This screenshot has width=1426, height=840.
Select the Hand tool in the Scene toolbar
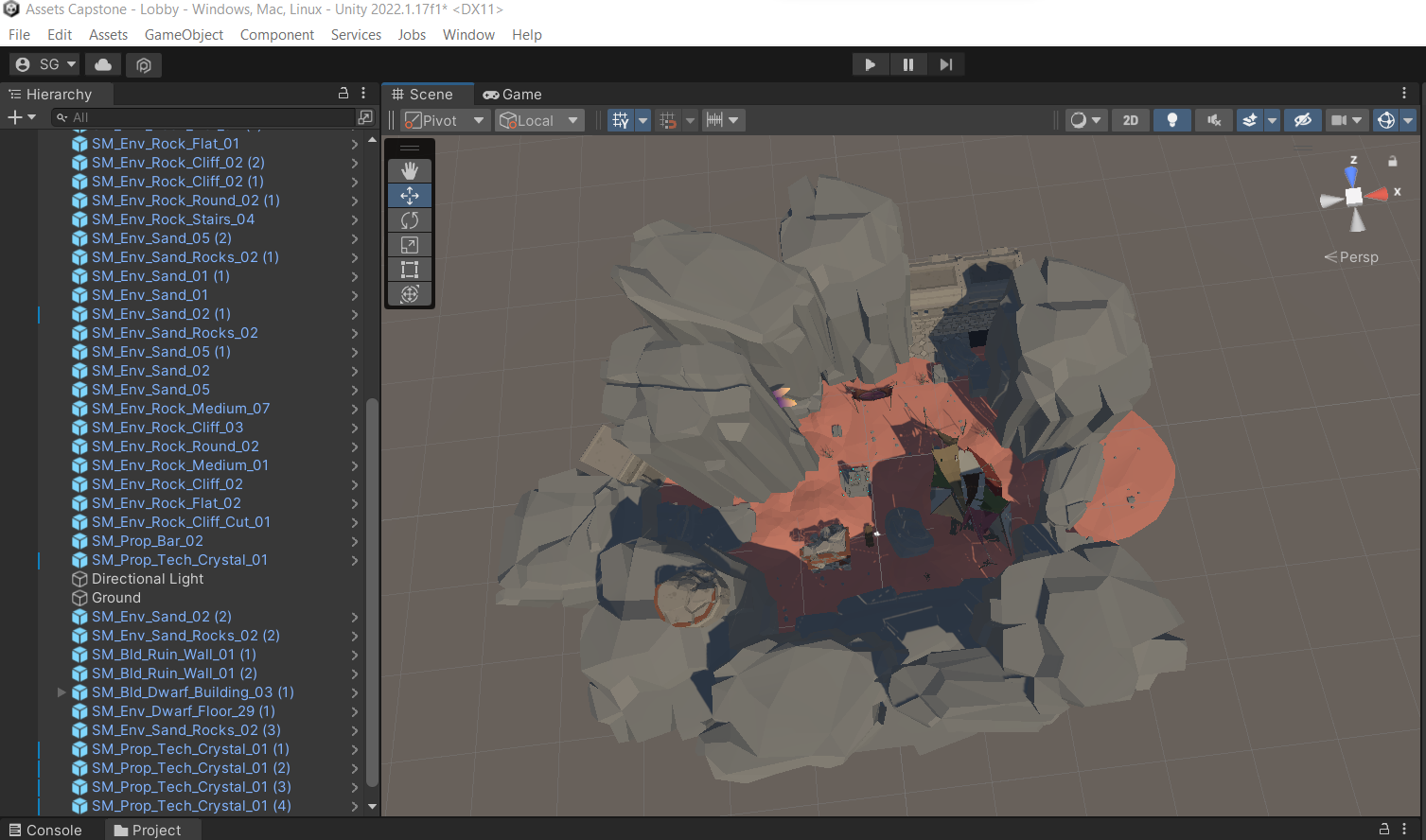(x=409, y=170)
